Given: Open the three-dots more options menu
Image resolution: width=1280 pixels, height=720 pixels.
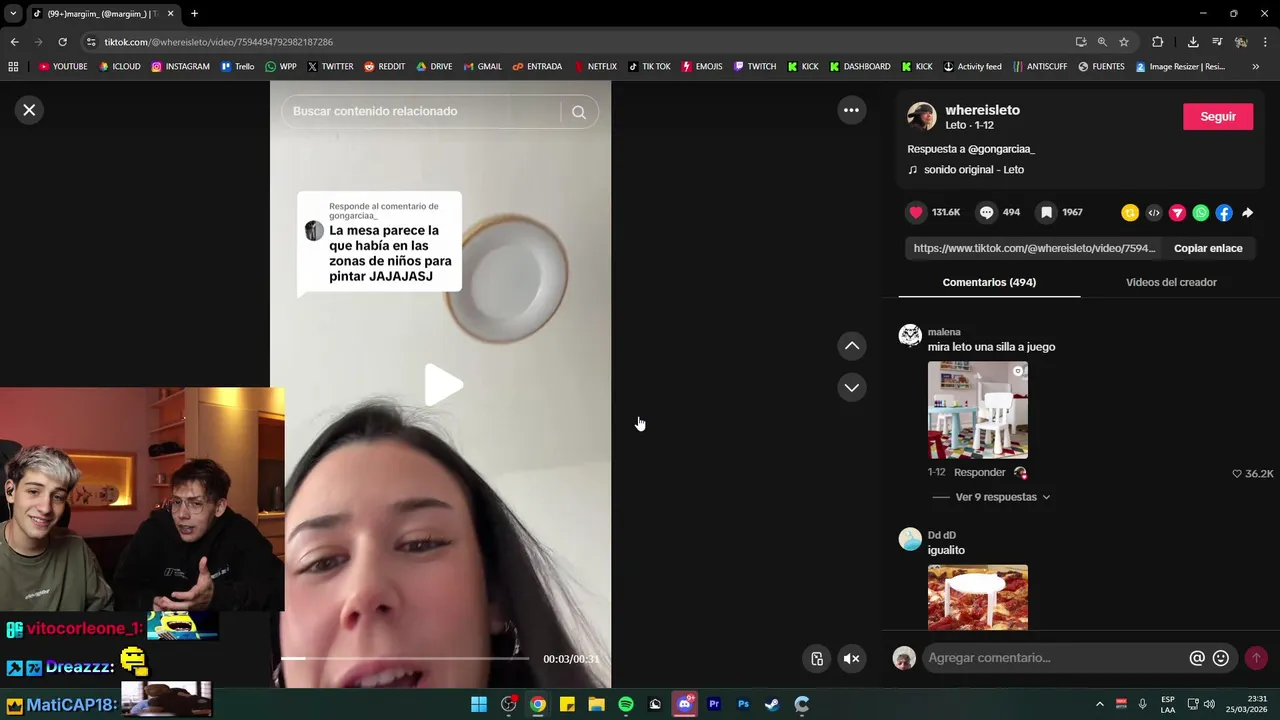Looking at the screenshot, I should [x=851, y=110].
